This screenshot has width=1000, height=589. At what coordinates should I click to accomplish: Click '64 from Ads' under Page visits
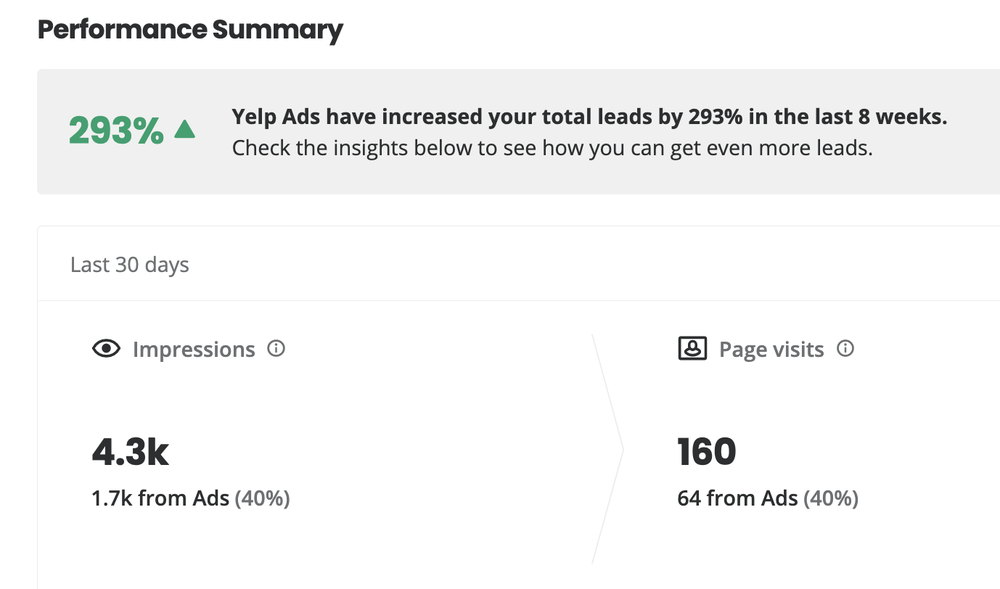pyautogui.click(x=737, y=498)
